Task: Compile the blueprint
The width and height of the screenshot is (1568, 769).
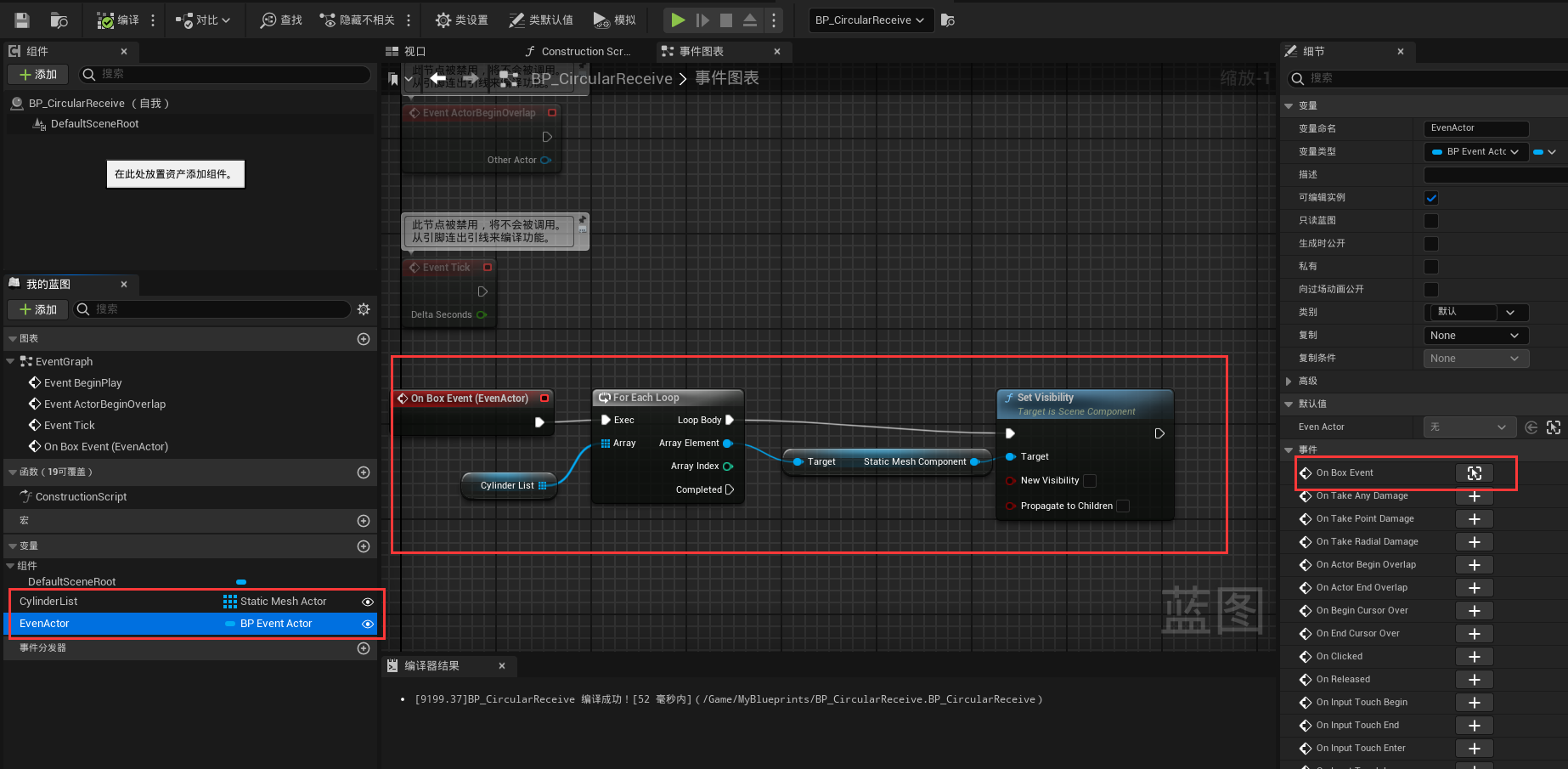Action: 118,20
